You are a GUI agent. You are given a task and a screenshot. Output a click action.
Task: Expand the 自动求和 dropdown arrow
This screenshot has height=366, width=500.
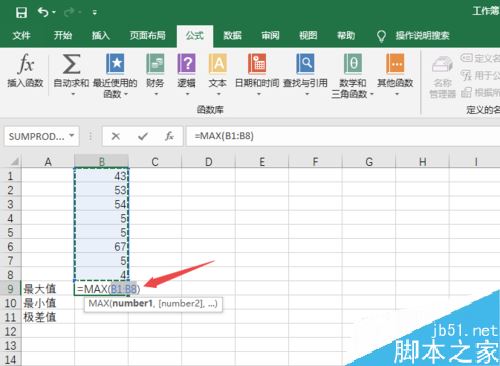tap(73, 94)
